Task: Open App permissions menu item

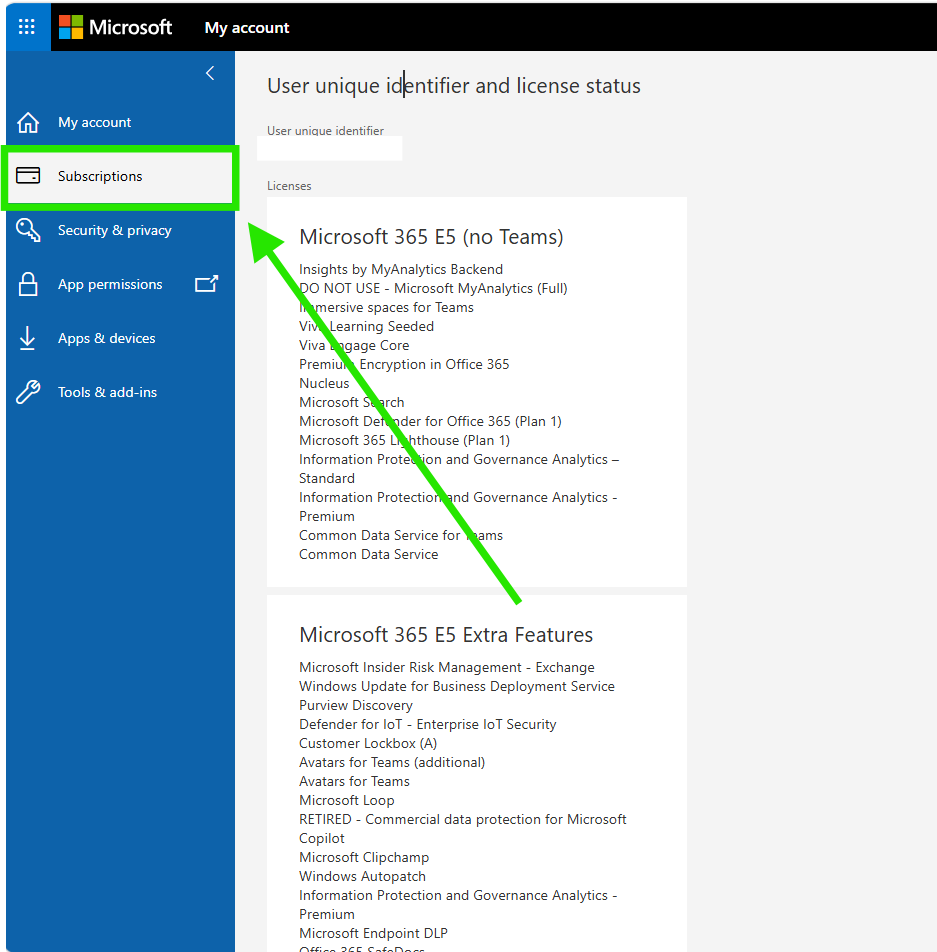Action: 110,284
